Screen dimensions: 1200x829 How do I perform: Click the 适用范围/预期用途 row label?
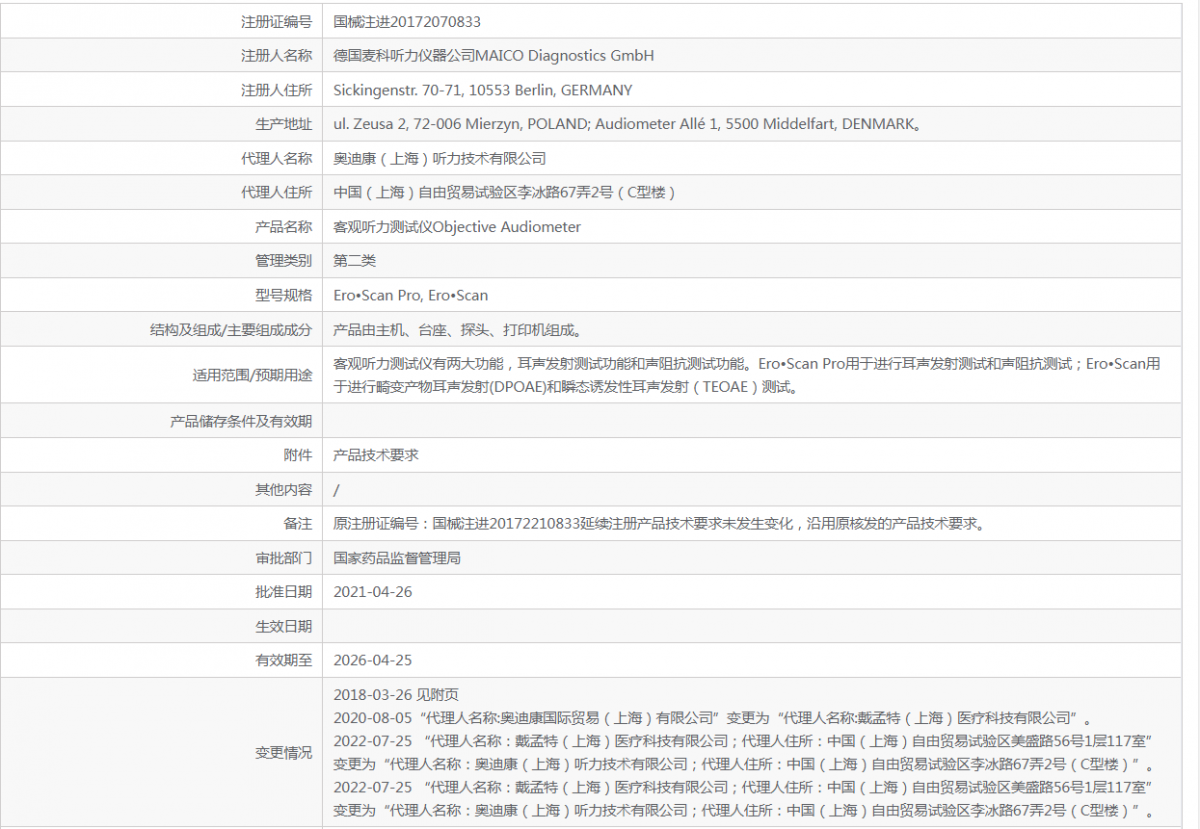click(x=252, y=375)
